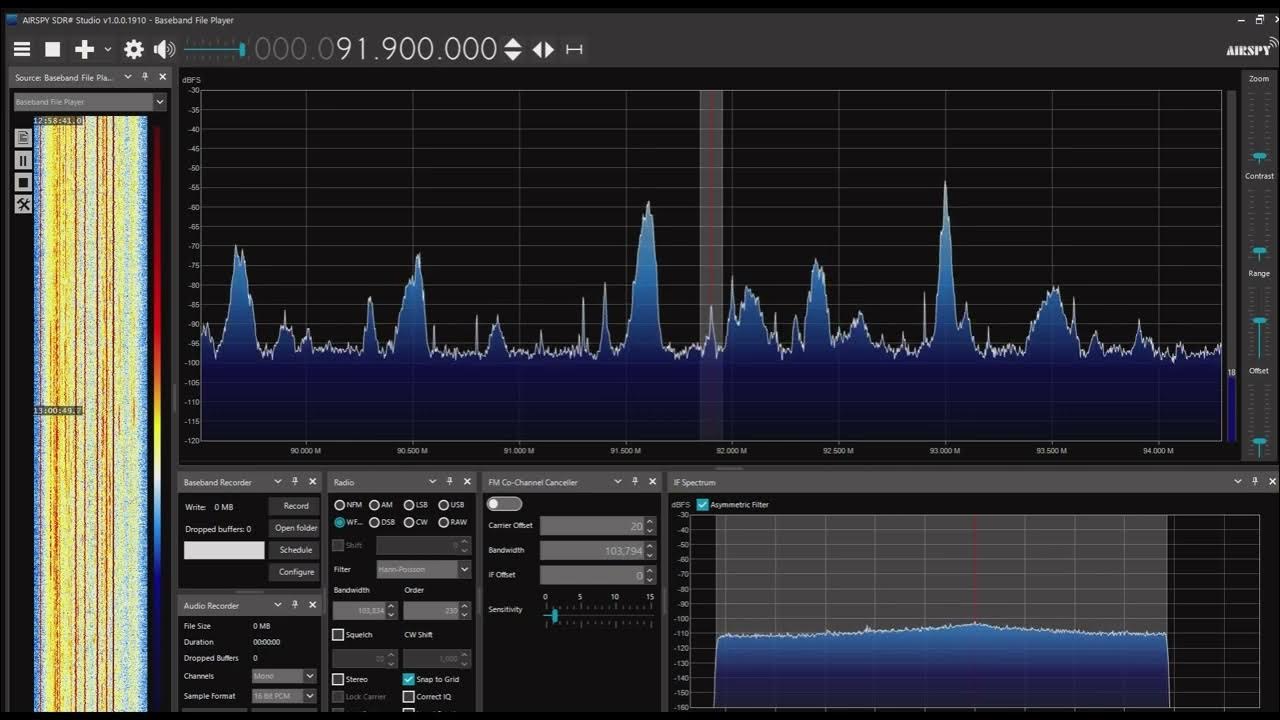Image resolution: width=1280 pixels, height=720 pixels.
Task: Open Radio panel options chevron
Action: (432, 482)
